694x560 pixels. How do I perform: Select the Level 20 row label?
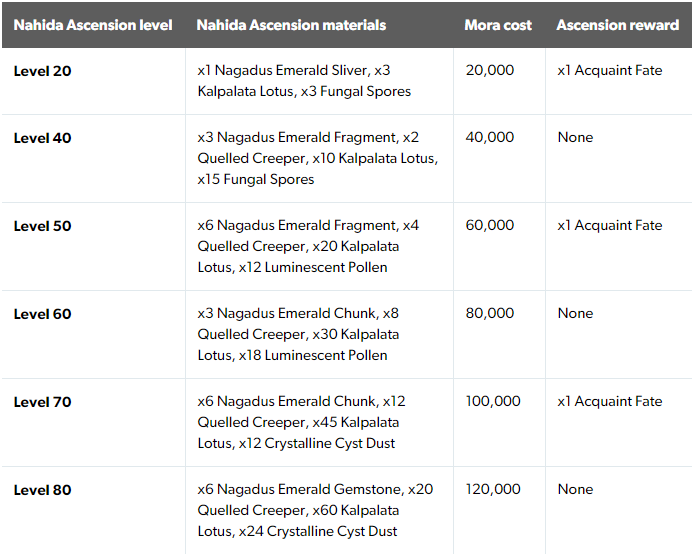[x=42, y=71]
